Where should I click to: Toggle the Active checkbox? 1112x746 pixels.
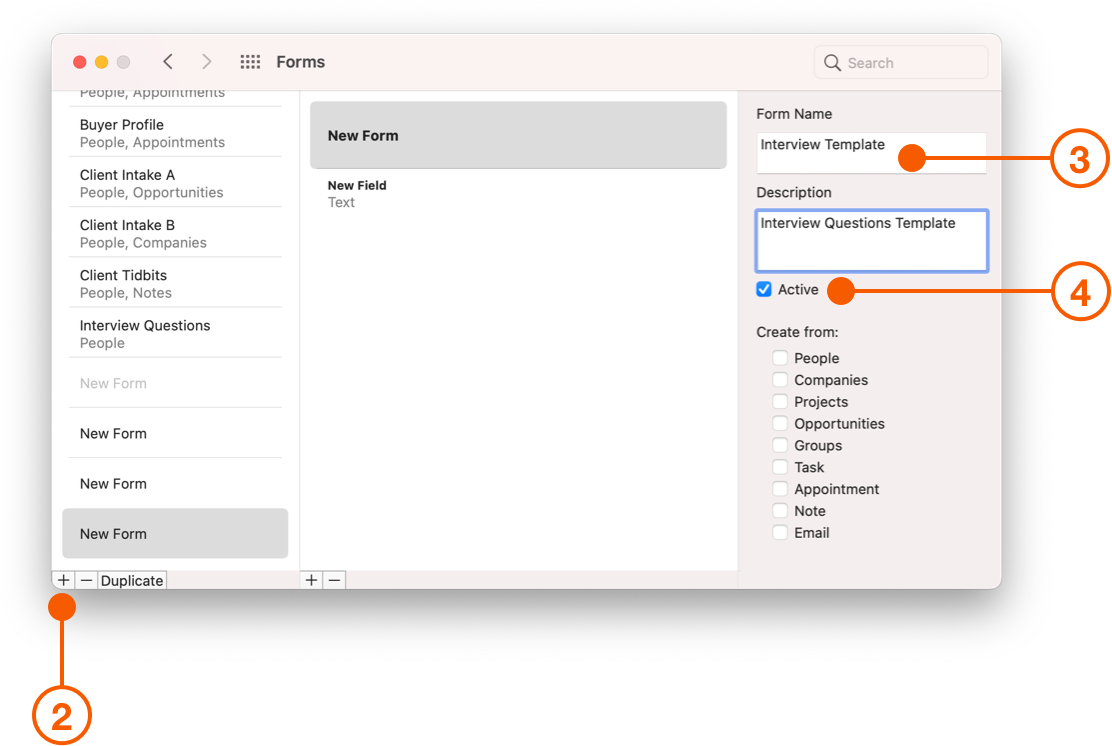(764, 289)
